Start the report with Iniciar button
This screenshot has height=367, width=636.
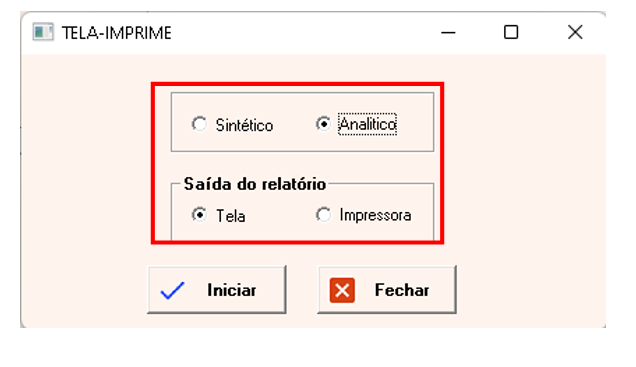[x=217, y=290]
